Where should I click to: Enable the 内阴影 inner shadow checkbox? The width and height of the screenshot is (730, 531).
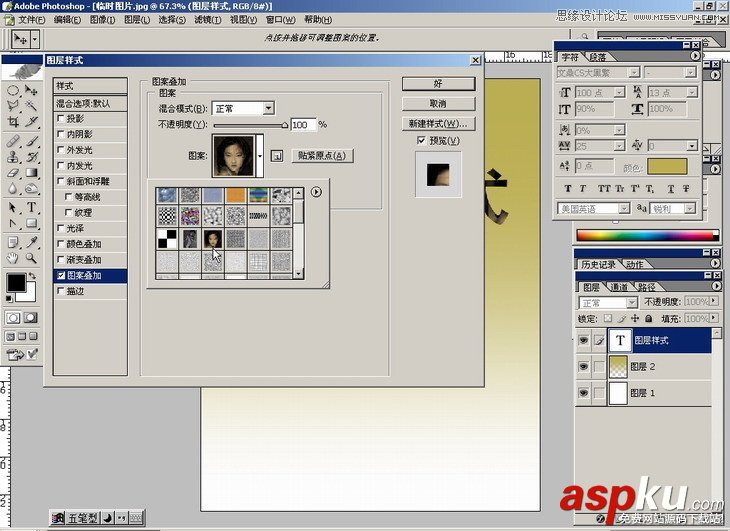(61, 134)
